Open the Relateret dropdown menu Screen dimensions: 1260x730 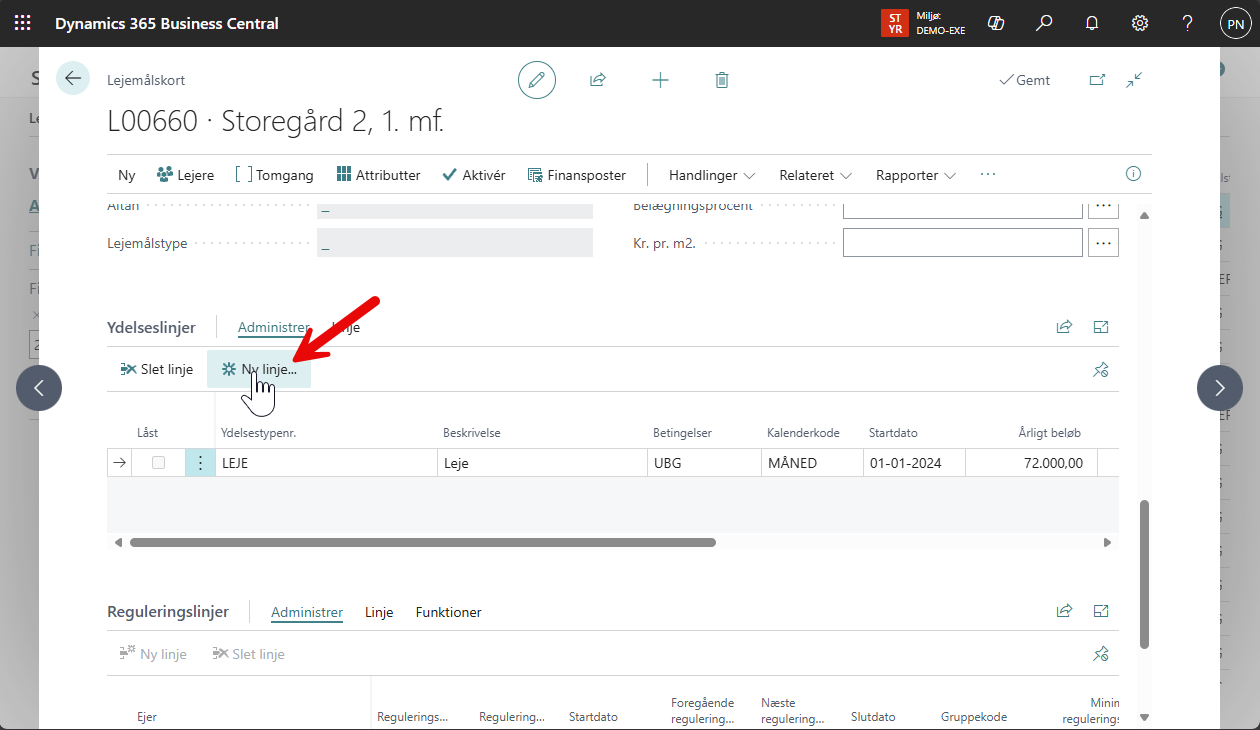(x=815, y=175)
